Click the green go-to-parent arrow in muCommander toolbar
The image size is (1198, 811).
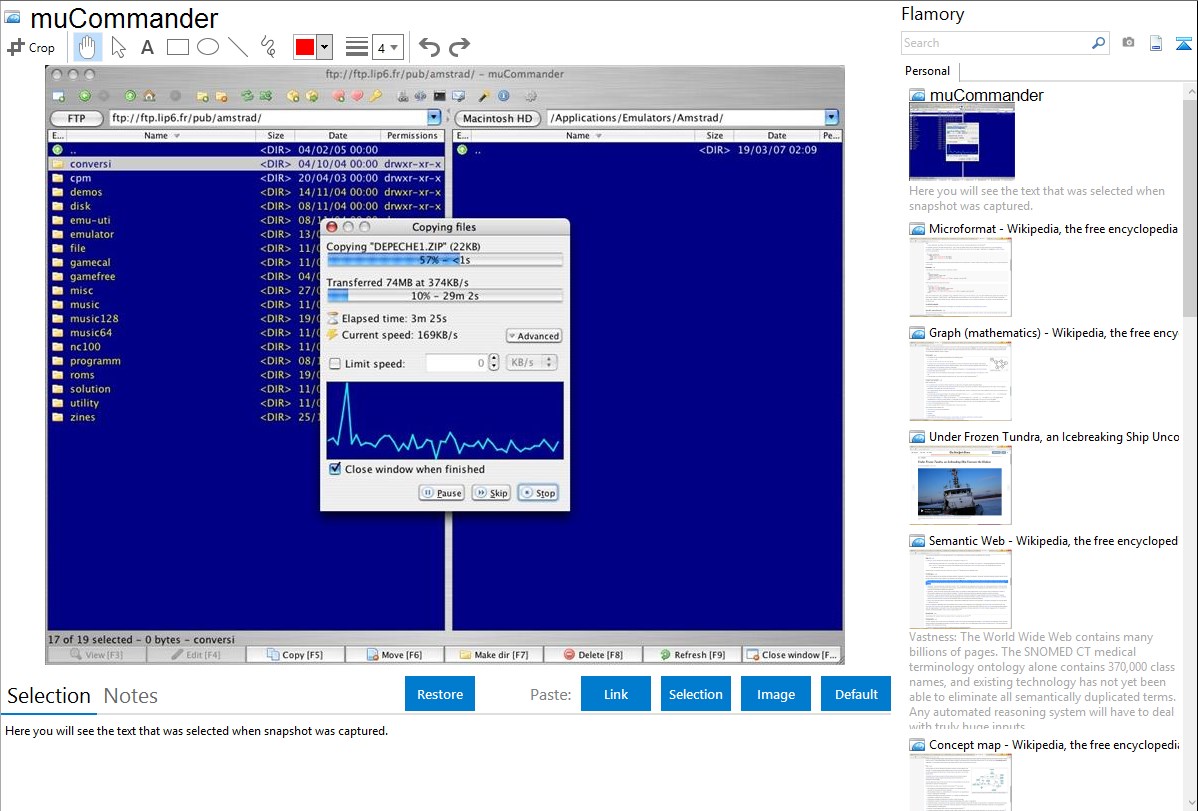coord(130,96)
